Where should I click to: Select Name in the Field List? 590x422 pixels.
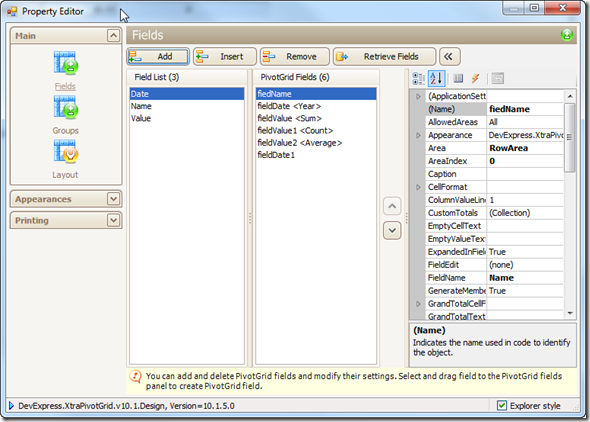pyautogui.click(x=187, y=106)
